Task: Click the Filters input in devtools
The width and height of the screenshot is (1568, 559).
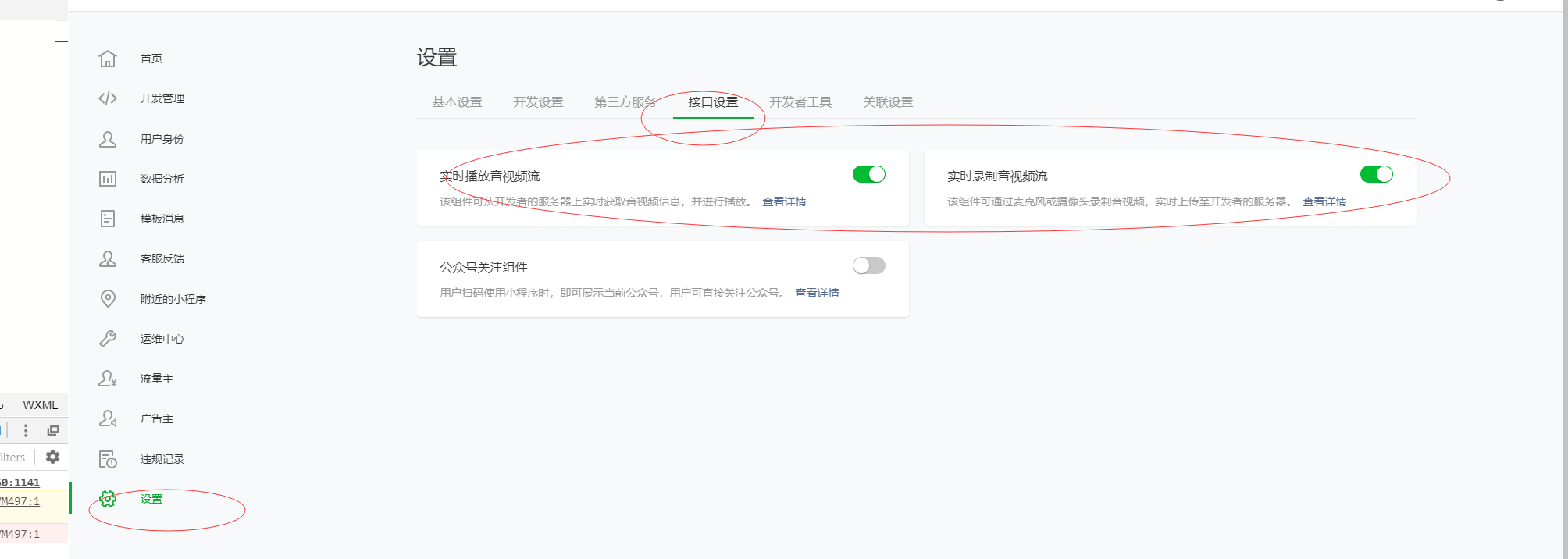Action: click(x=12, y=458)
